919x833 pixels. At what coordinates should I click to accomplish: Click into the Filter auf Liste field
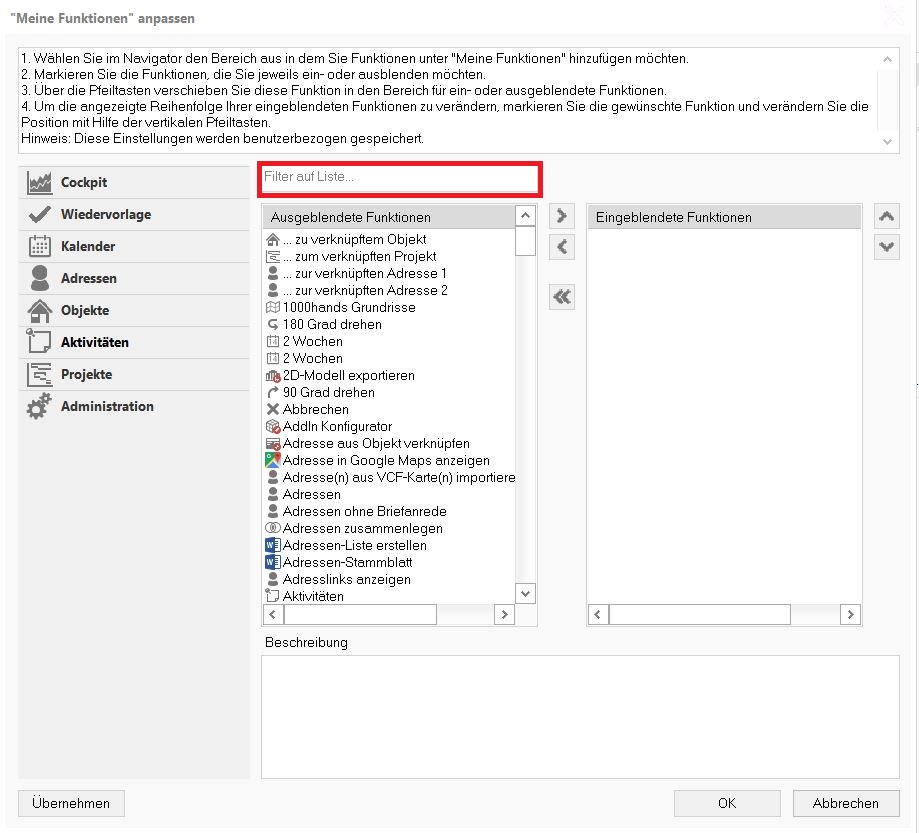399,178
